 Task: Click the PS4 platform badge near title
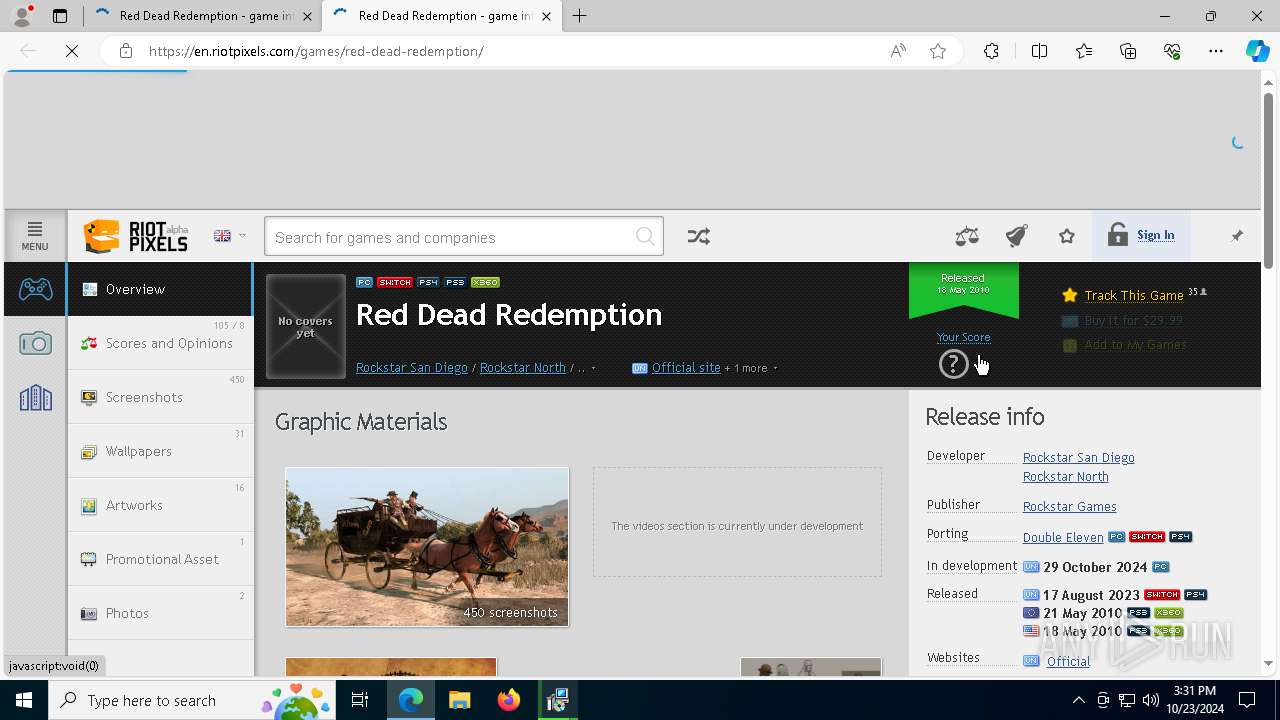[x=428, y=282]
